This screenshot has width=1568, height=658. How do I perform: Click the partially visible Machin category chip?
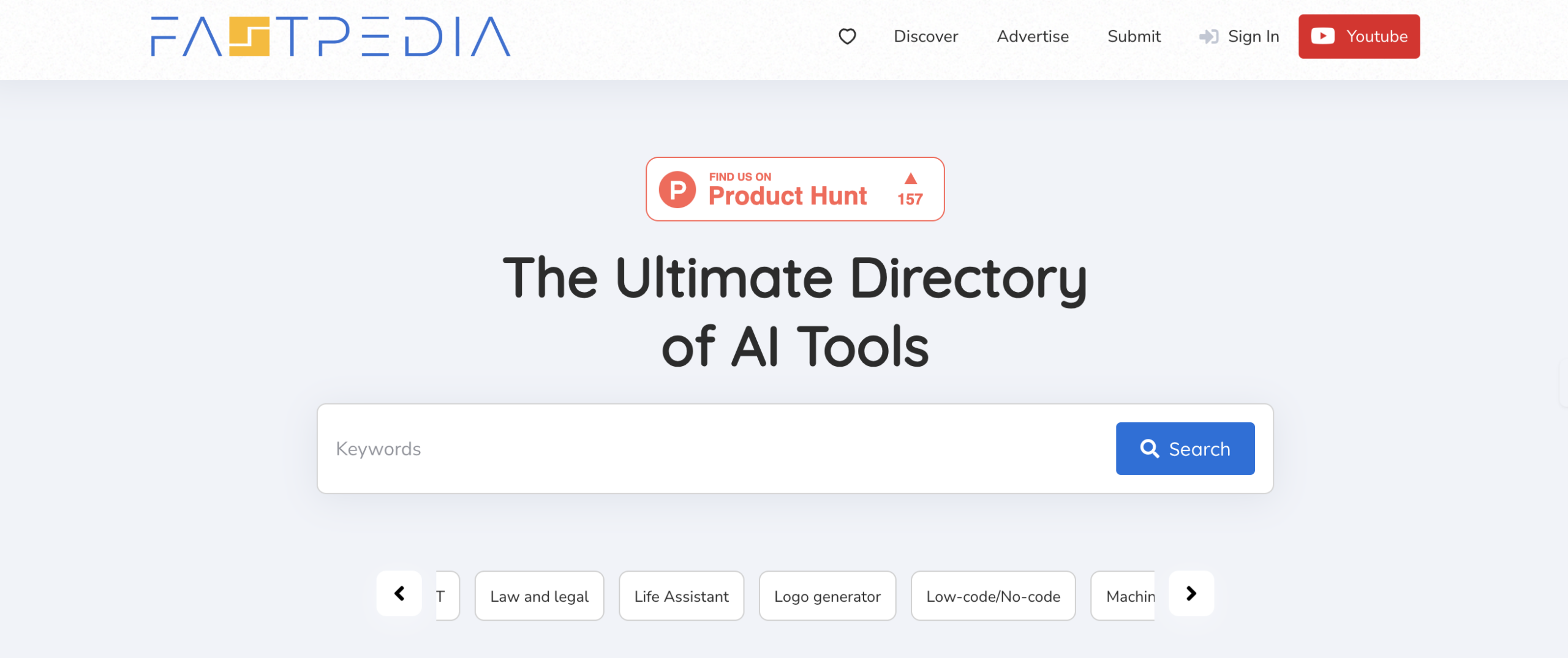click(1123, 596)
